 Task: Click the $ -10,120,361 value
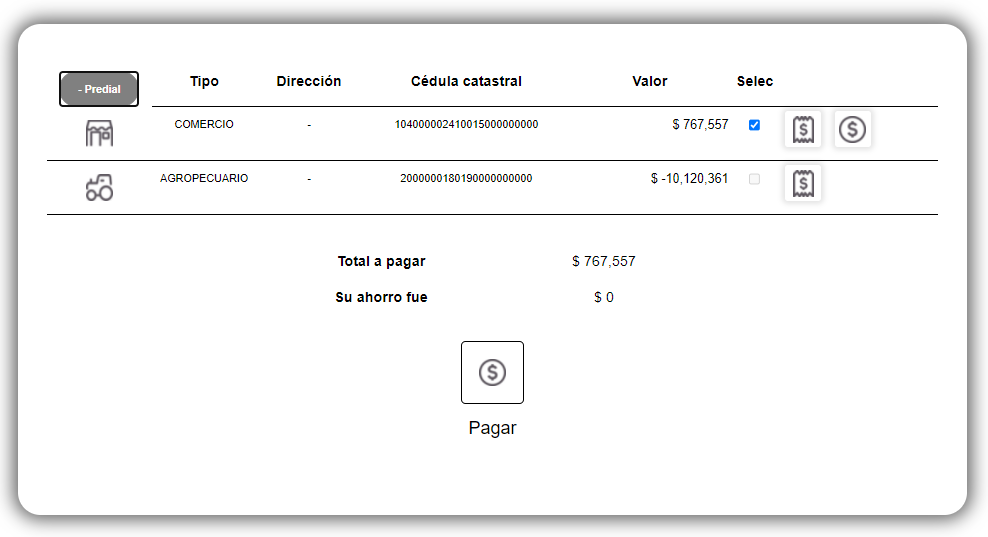pyautogui.click(x=689, y=179)
